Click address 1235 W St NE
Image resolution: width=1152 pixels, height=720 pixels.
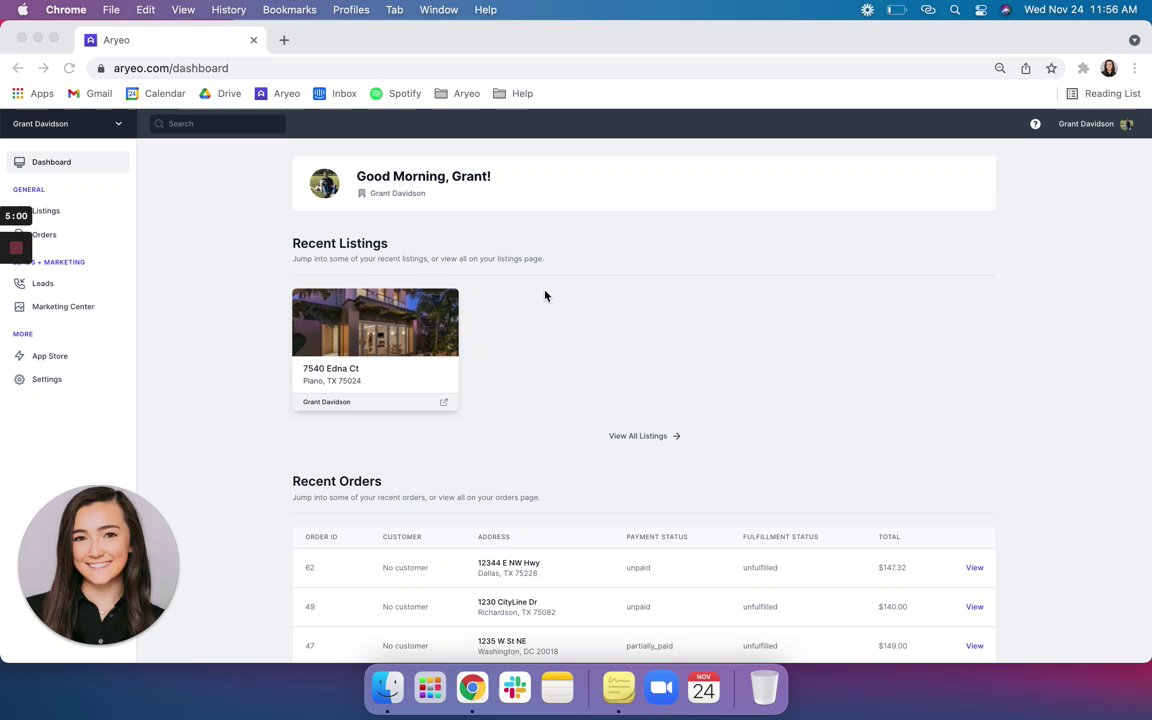502,641
